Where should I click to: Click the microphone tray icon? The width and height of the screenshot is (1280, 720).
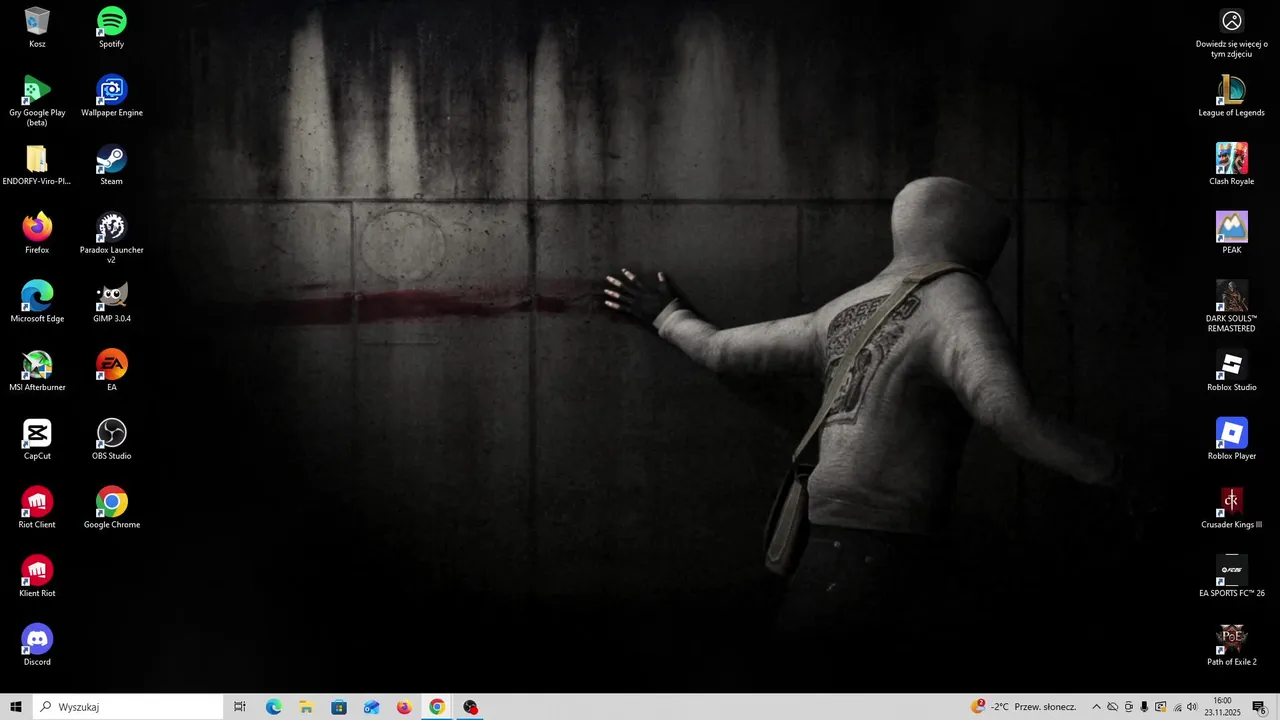point(1144,707)
